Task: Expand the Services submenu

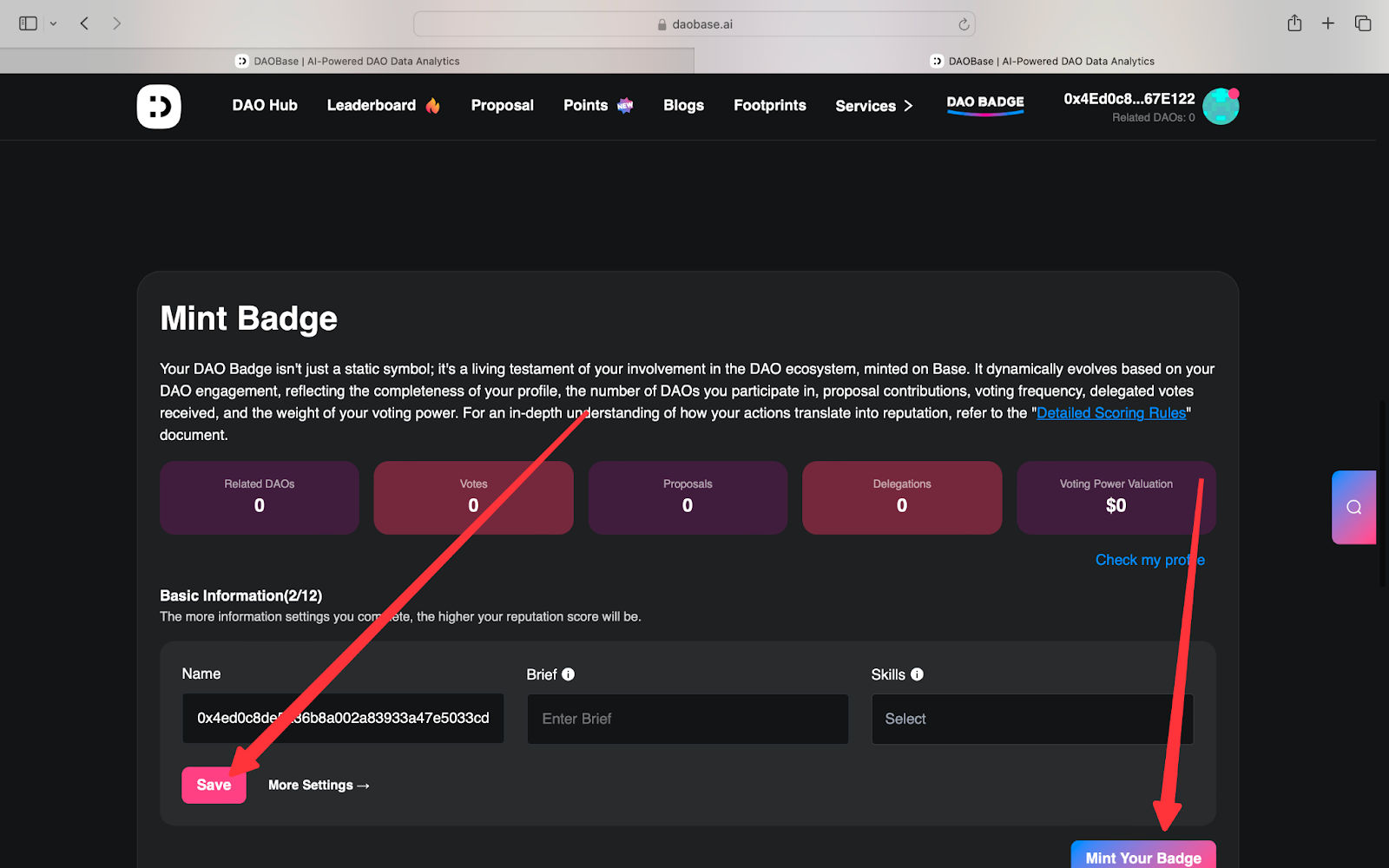Action: [x=874, y=106]
